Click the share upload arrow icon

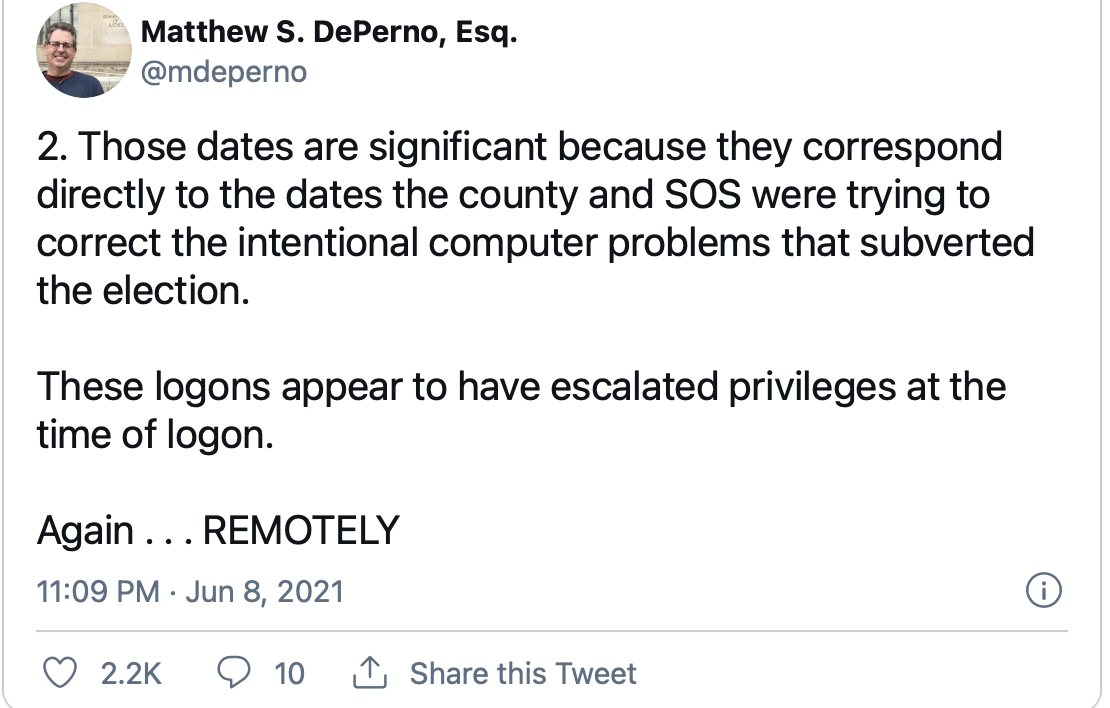click(370, 673)
